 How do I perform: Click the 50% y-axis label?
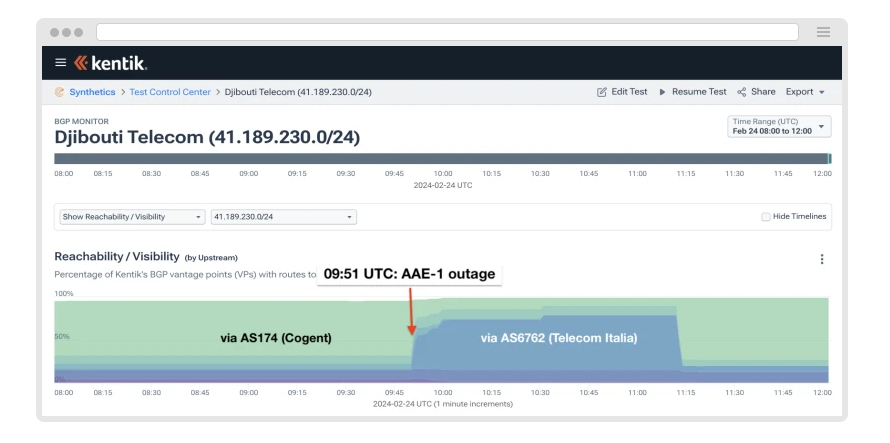62,336
